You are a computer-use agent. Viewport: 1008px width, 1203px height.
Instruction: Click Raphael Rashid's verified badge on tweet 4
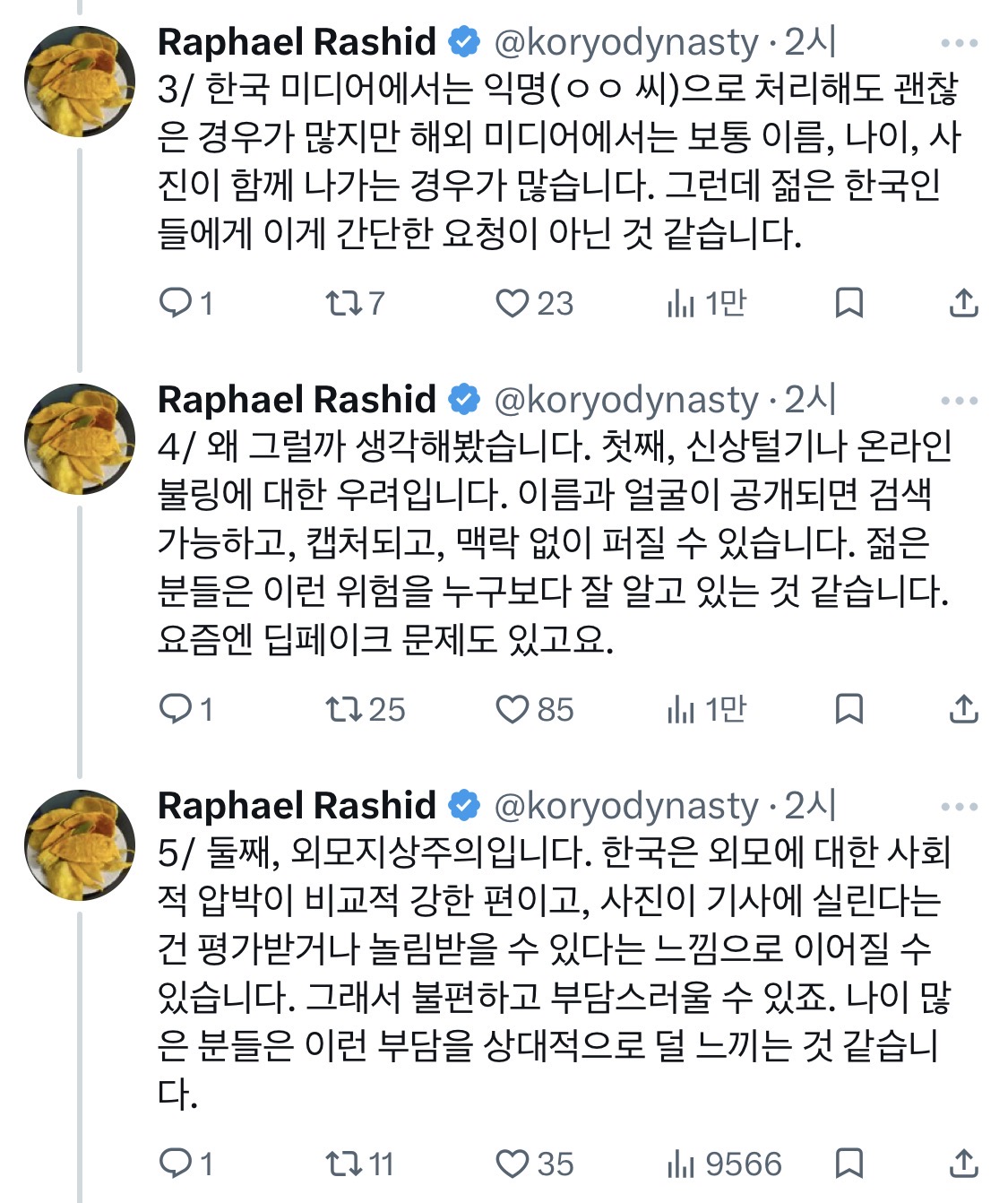[x=465, y=393]
